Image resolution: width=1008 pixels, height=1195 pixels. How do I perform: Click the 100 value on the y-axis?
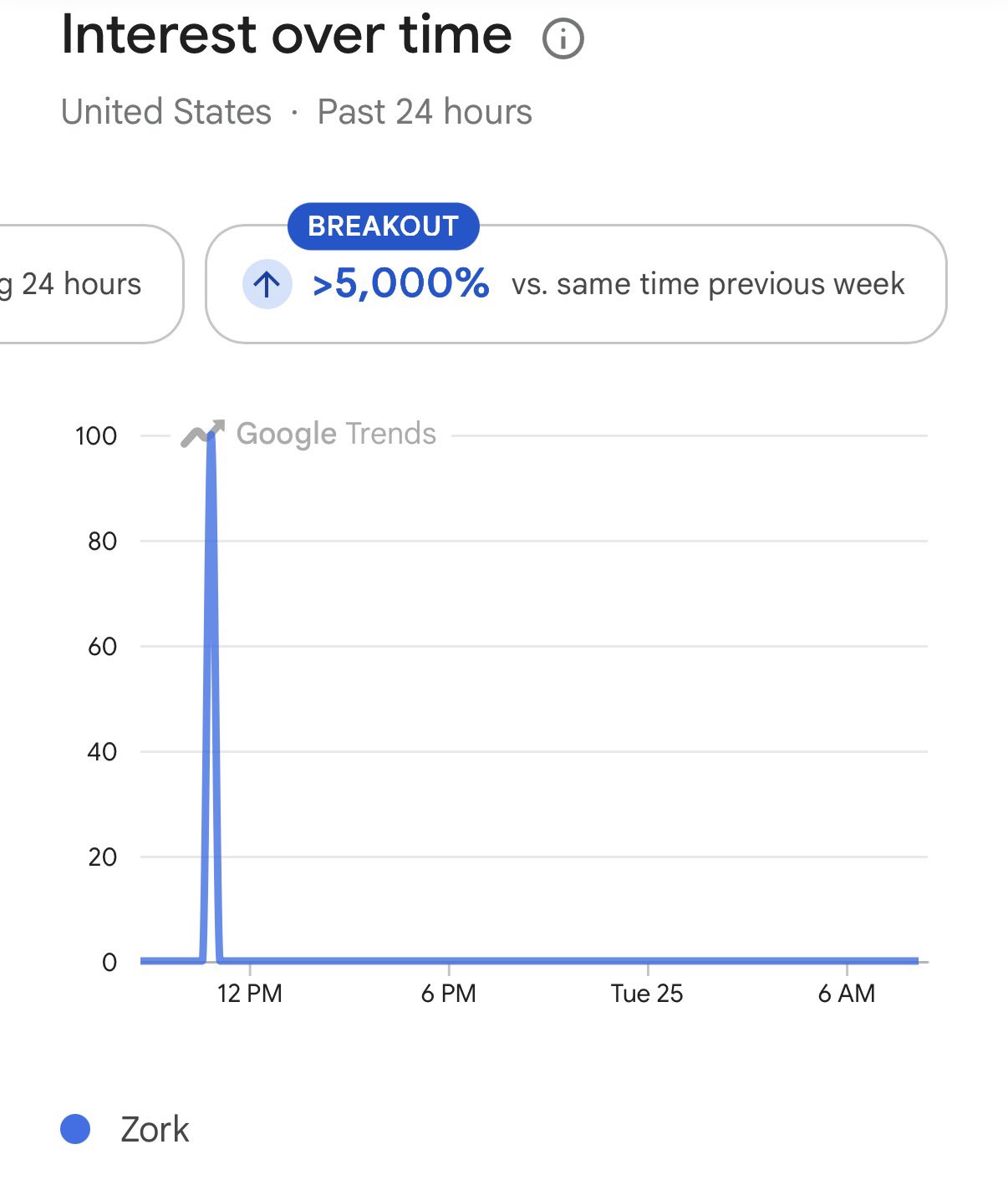[96, 435]
